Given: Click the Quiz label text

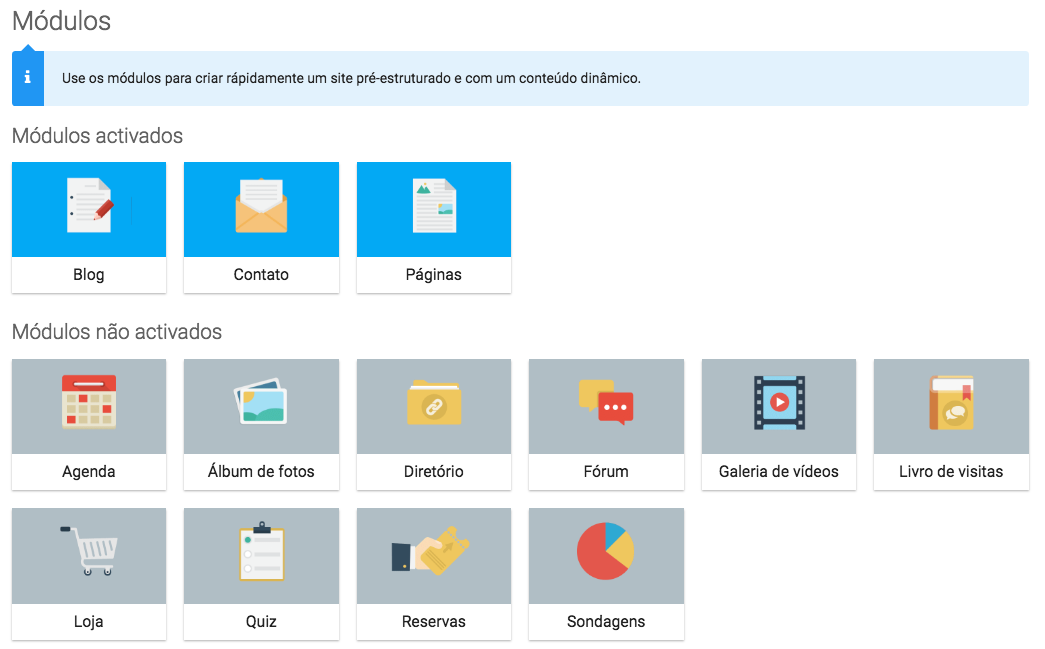Looking at the screenshot, I should 261,622.
